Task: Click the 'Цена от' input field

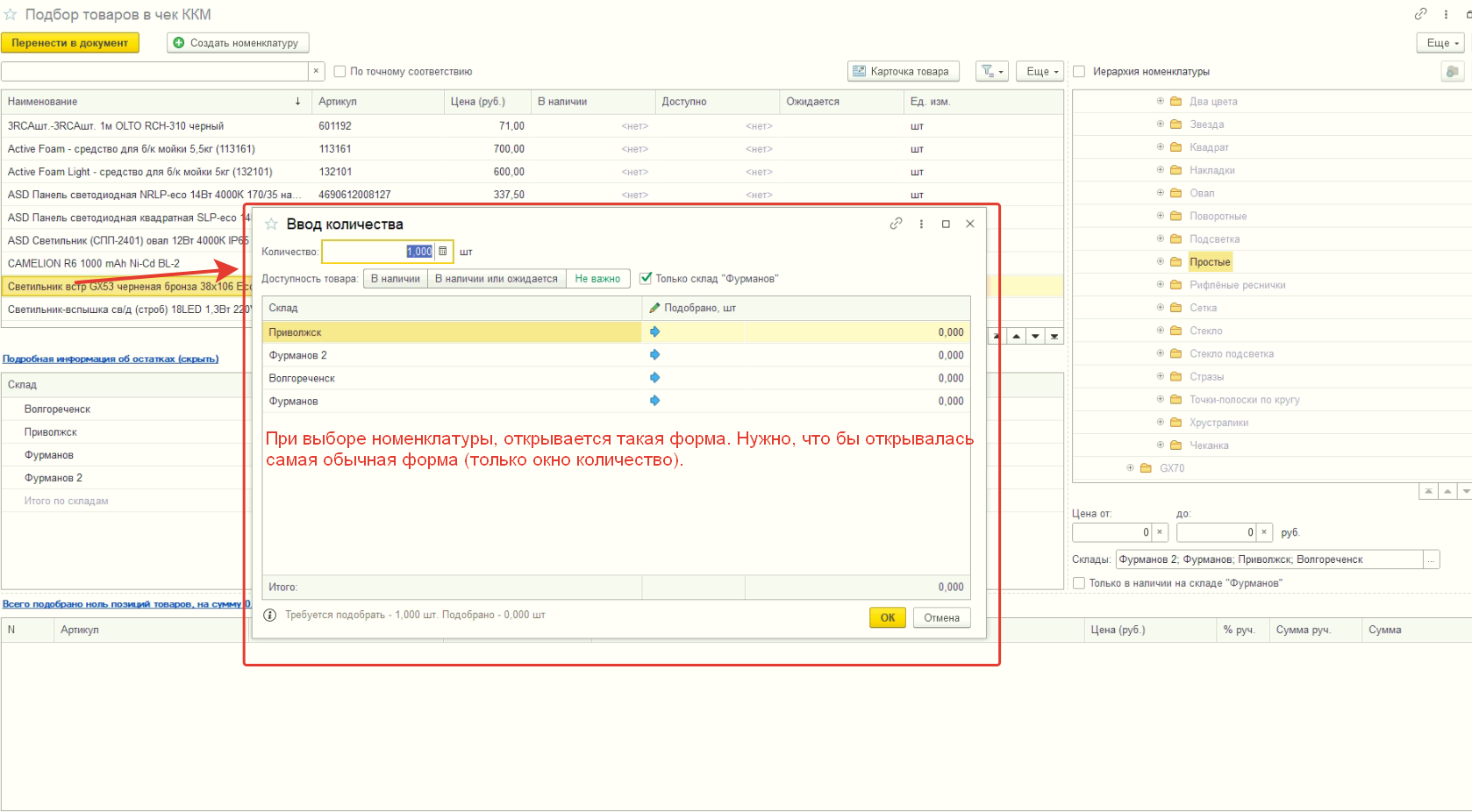Action: pos(1111,532)
